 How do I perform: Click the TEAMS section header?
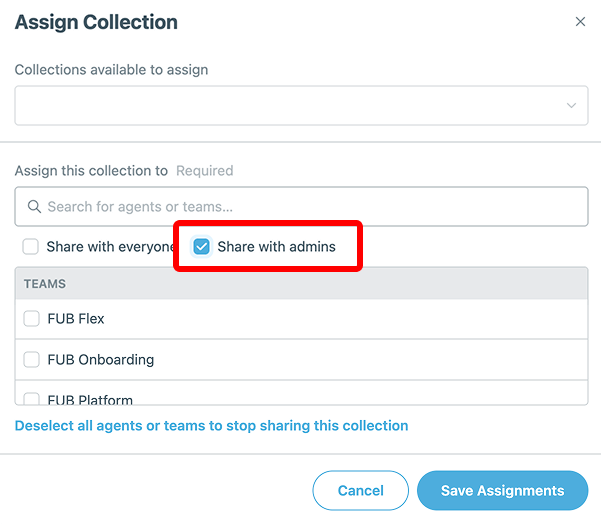[x=45, y=284]
